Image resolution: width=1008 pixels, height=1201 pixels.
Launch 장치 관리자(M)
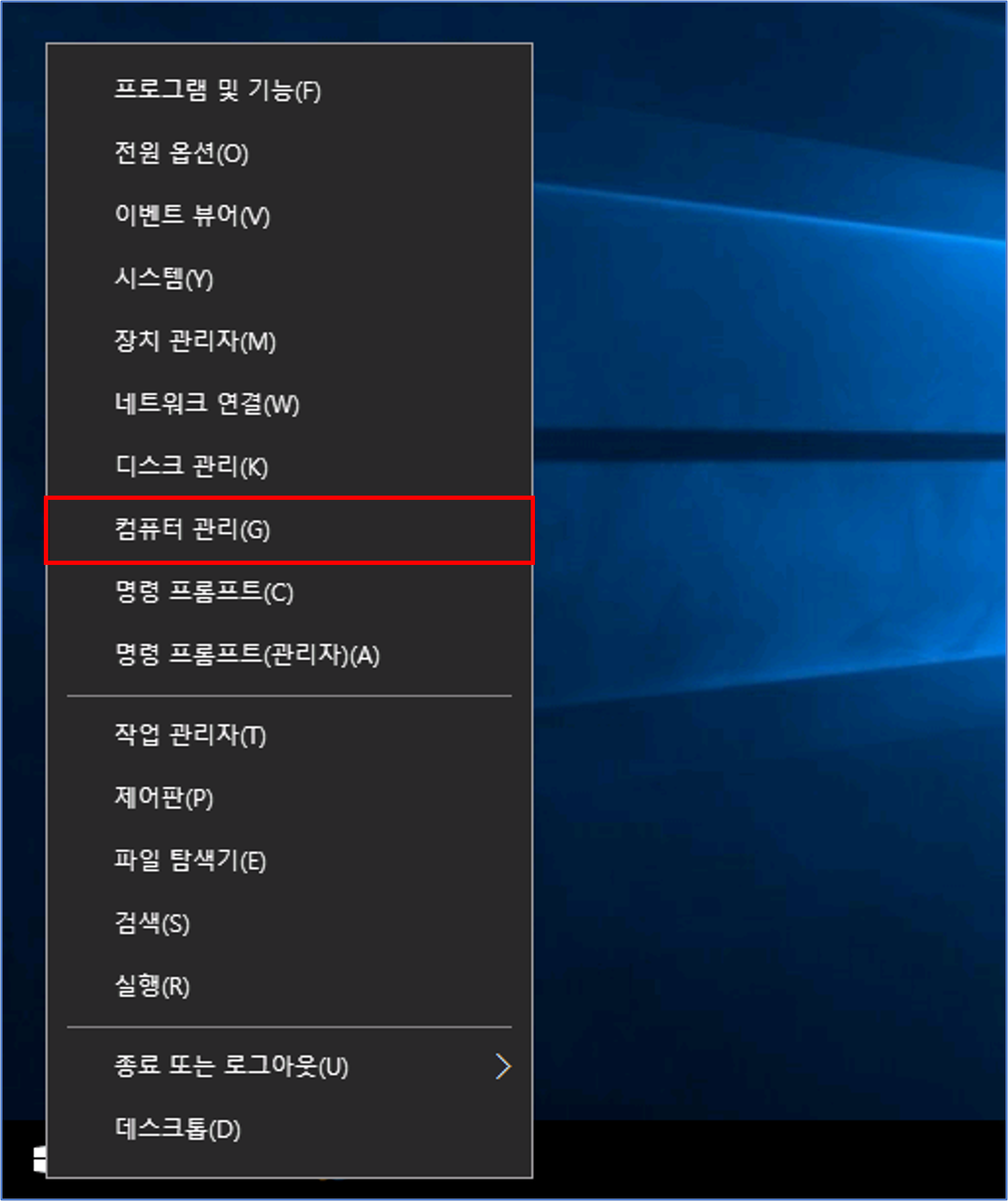click(289, 341)
